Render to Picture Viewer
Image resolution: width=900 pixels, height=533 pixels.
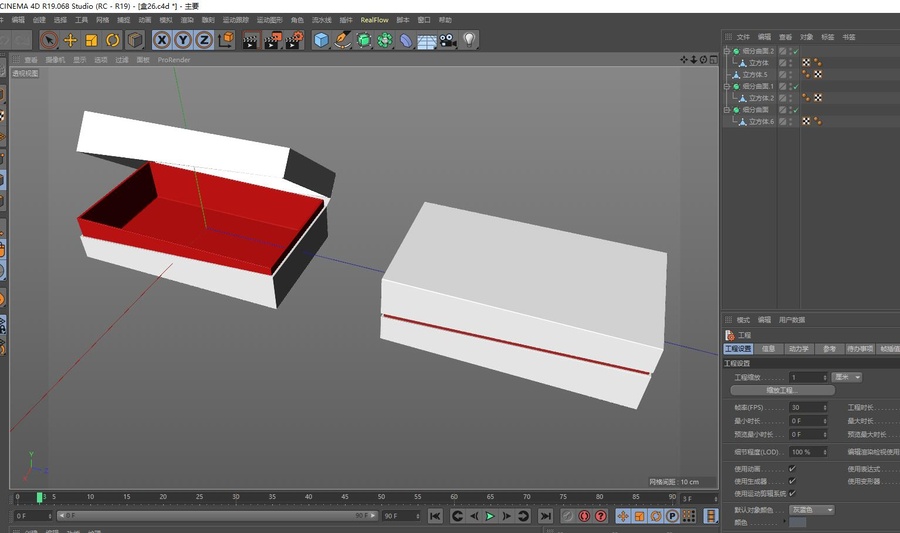coord(271,40)
